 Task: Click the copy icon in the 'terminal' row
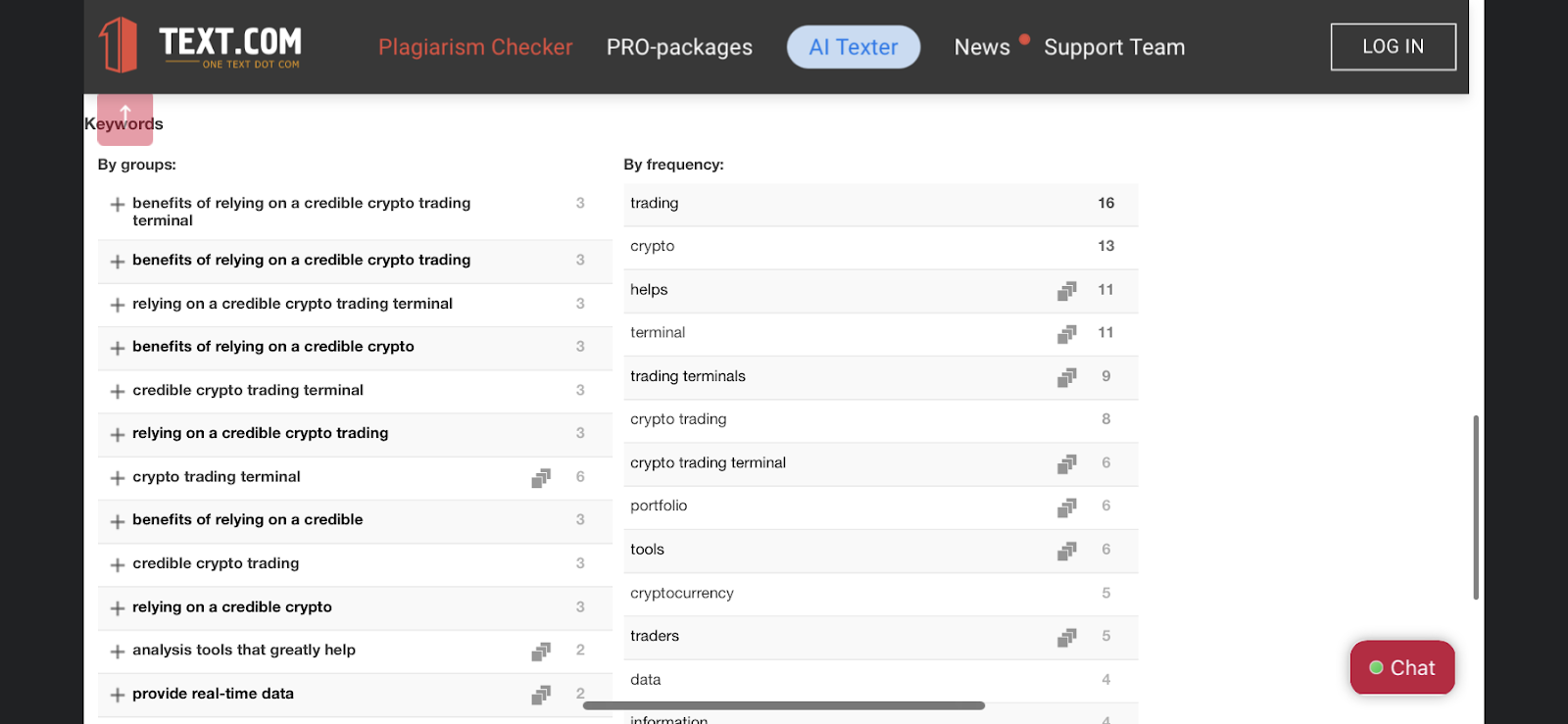tap(1066, 334)
